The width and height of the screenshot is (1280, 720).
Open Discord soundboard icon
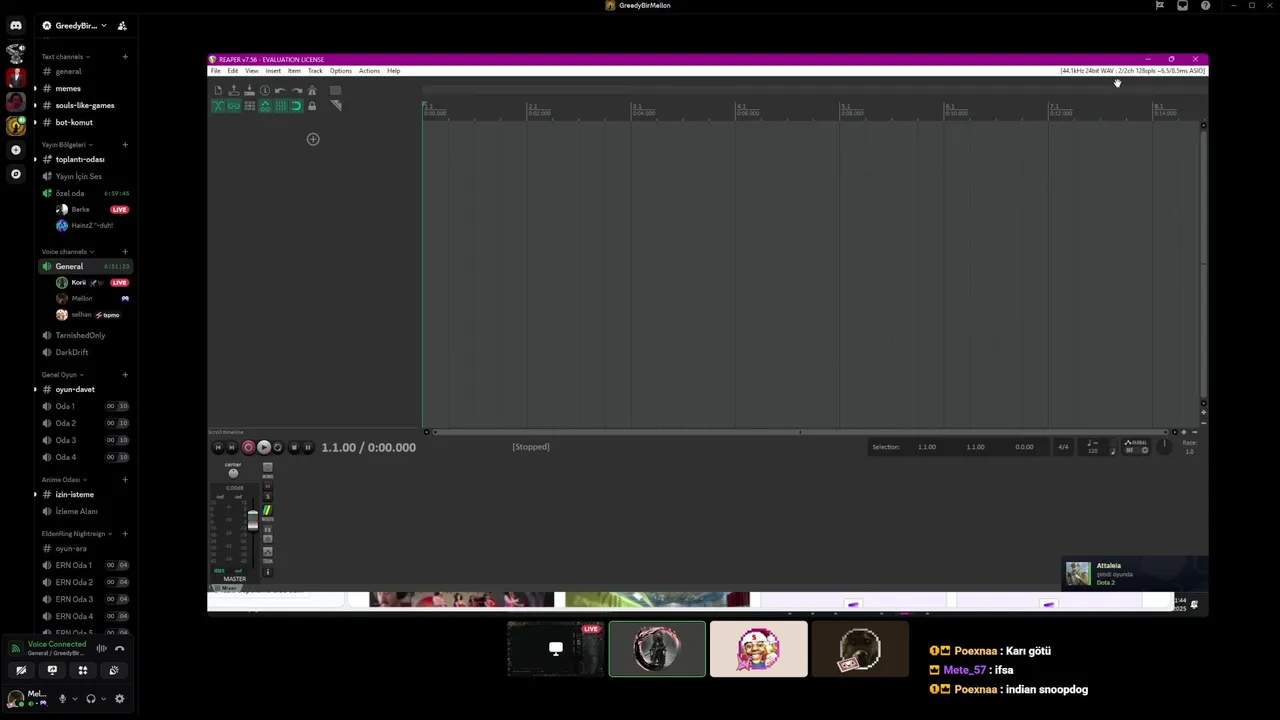click(x=114, y=671)
